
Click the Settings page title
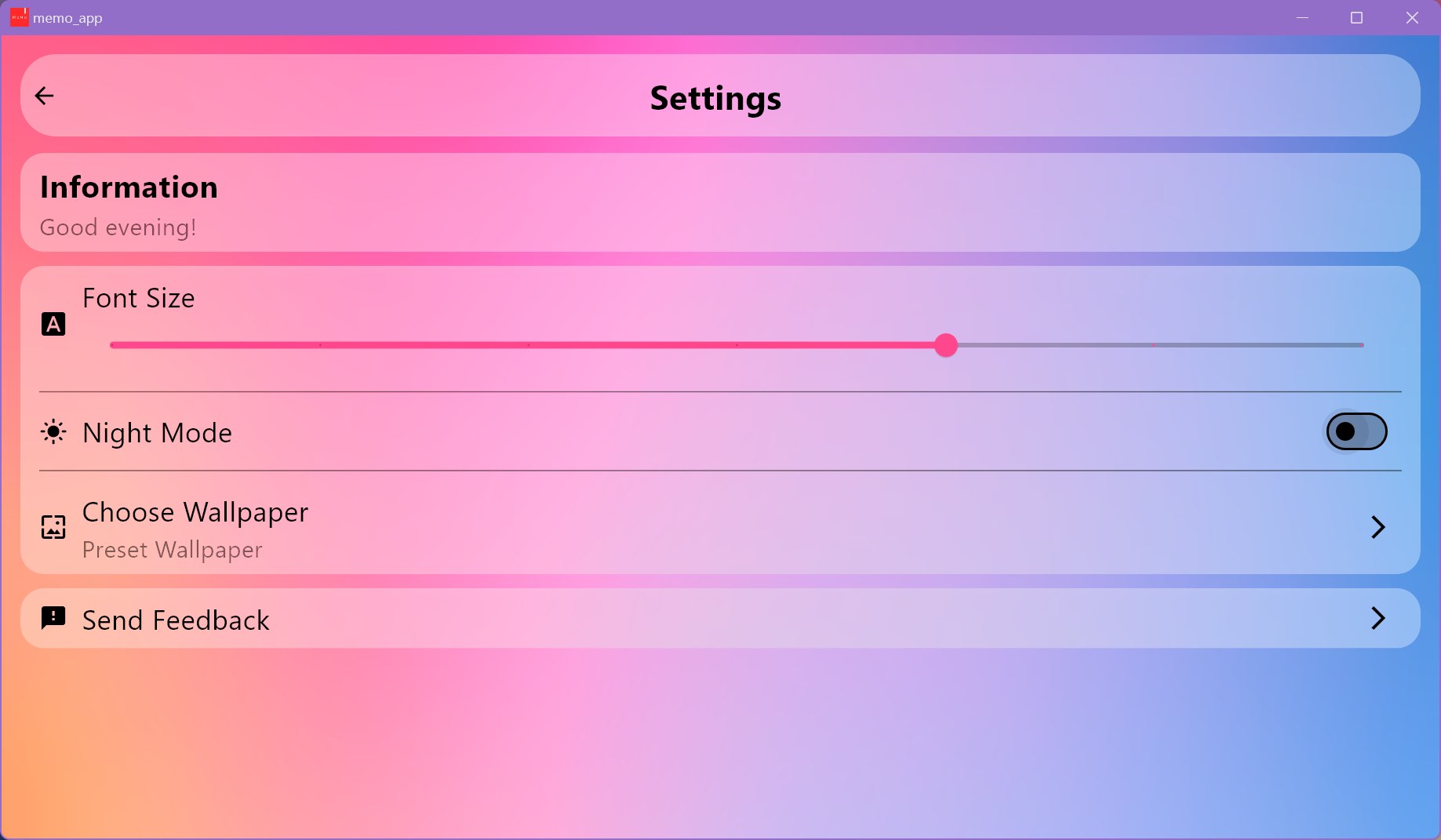click(x=715, y=98)
